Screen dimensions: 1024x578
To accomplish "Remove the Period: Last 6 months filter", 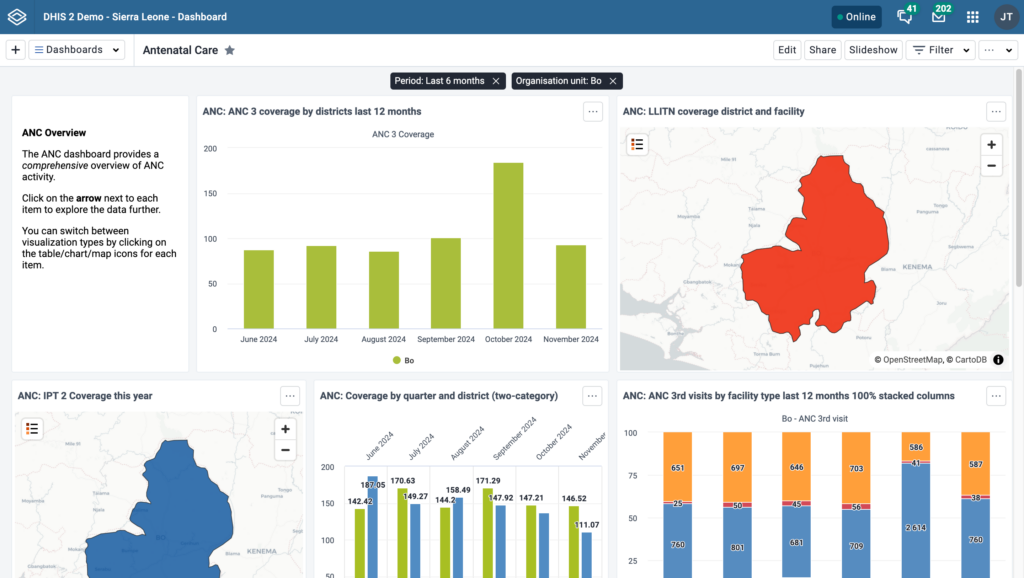I will 496,81.
